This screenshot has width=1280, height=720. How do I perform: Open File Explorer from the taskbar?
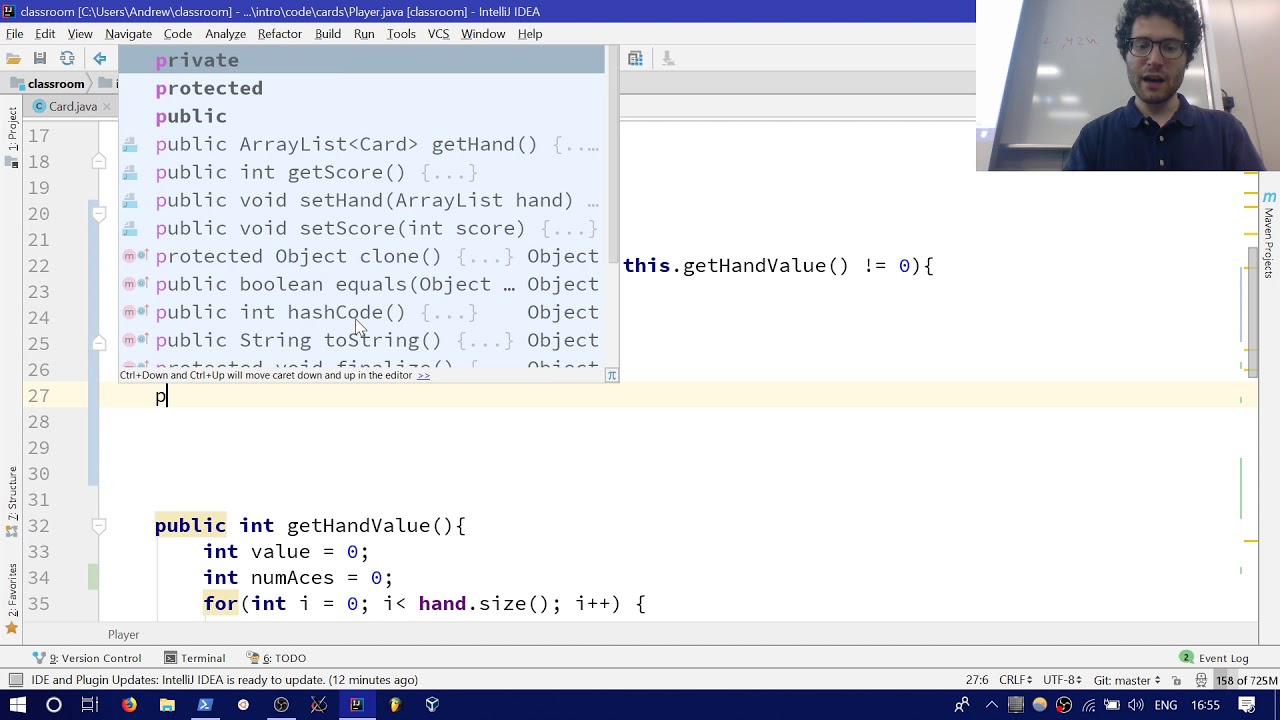pos(167,705)
